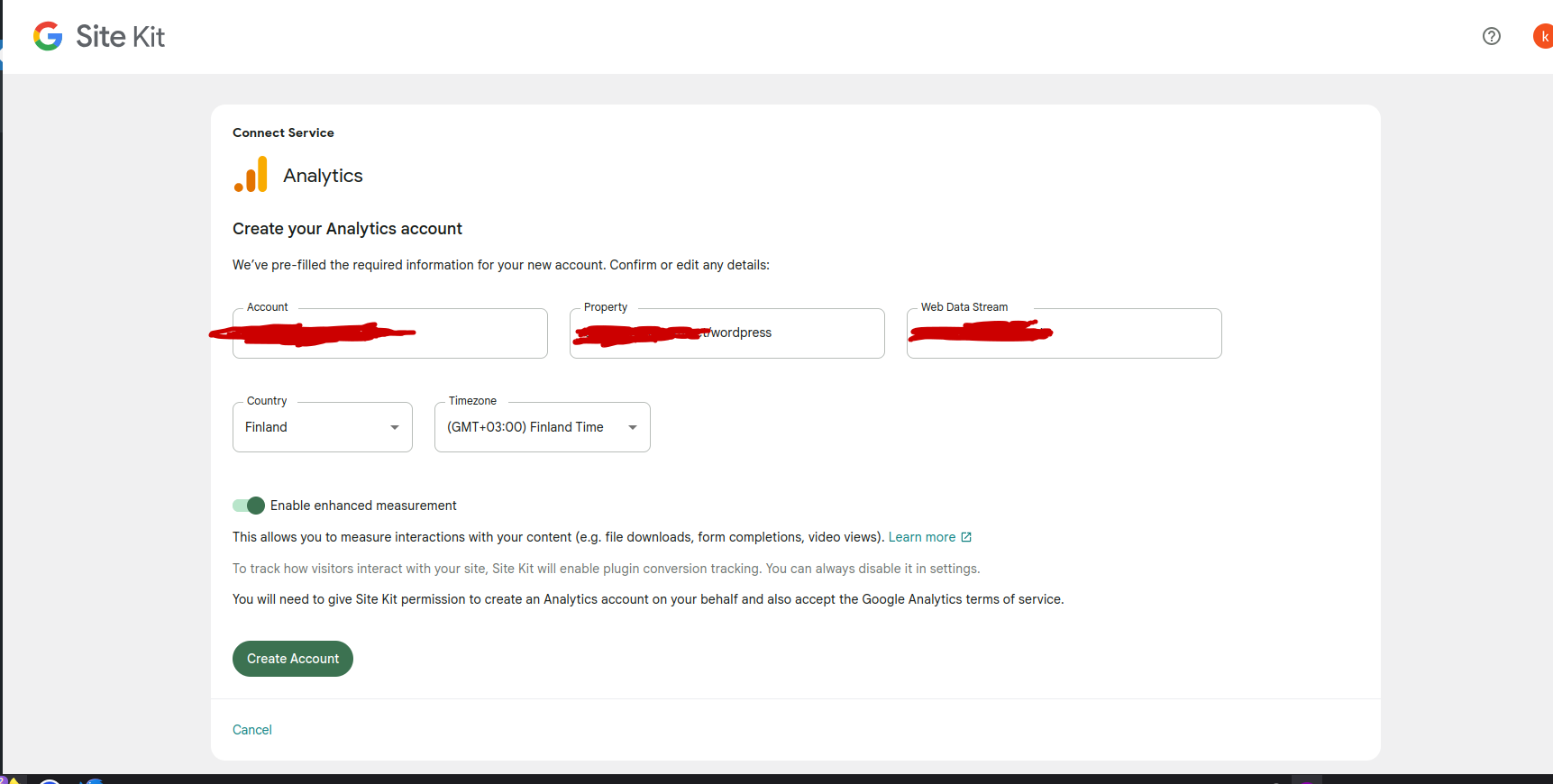Click the Timezone dropdown arrow

[x=633, y=427]
